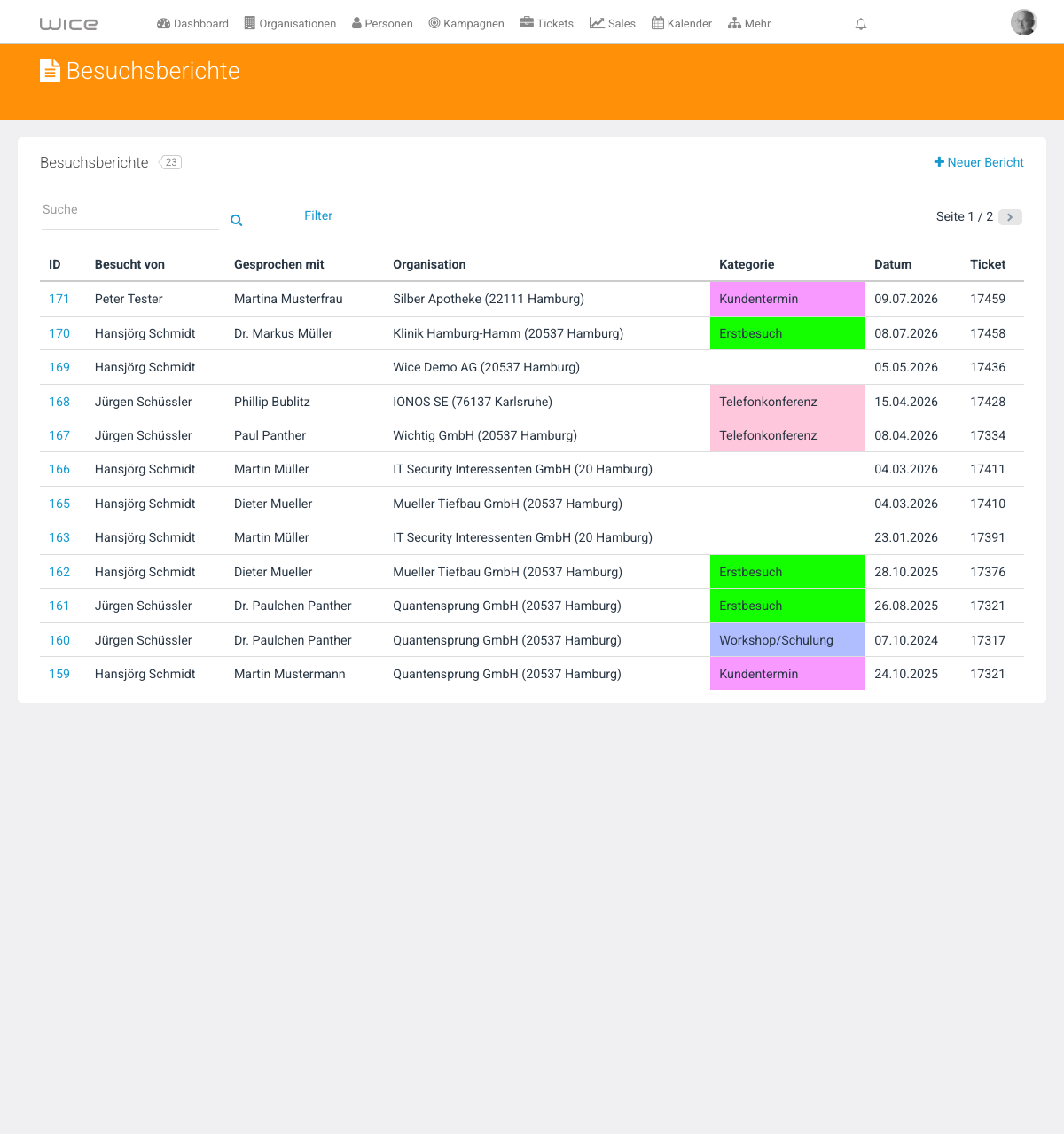Open the user avatar menu
This screenshot has height=1134, width=1064.
coord(1023,22)
